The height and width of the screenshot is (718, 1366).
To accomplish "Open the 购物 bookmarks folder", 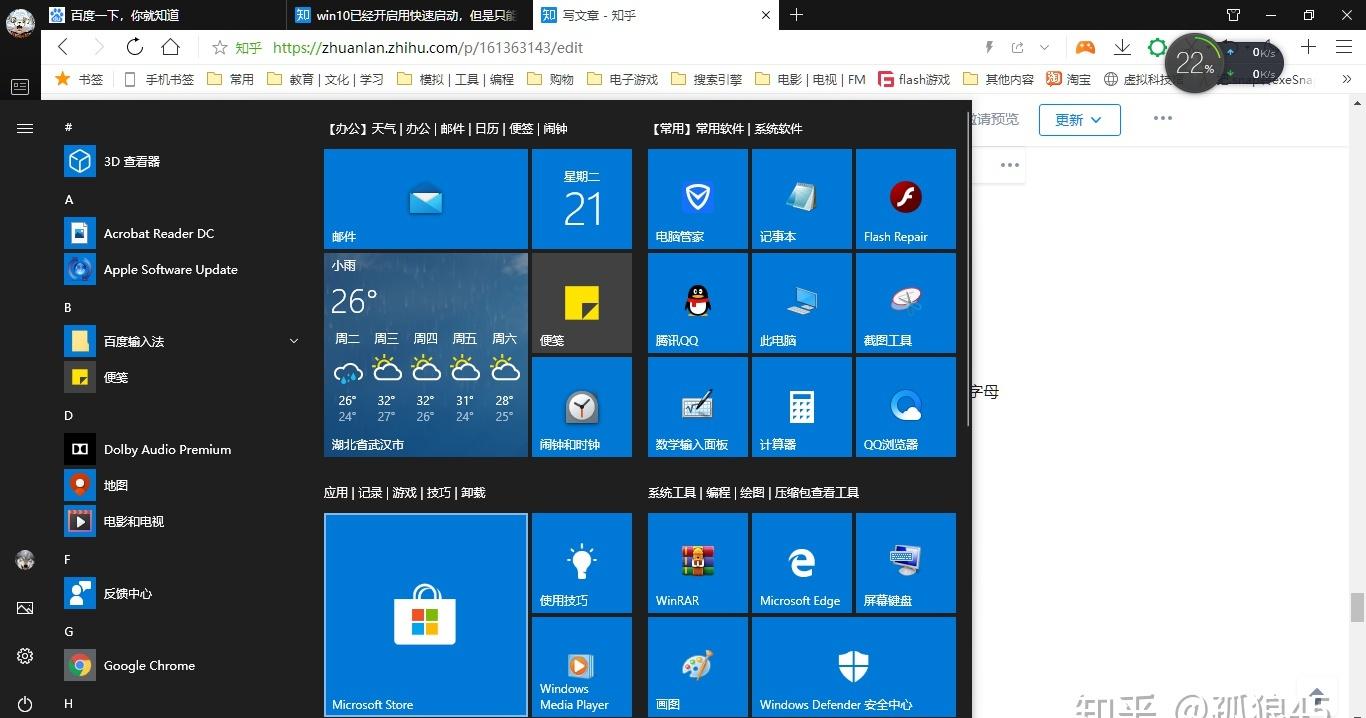I will pos(550,79).
